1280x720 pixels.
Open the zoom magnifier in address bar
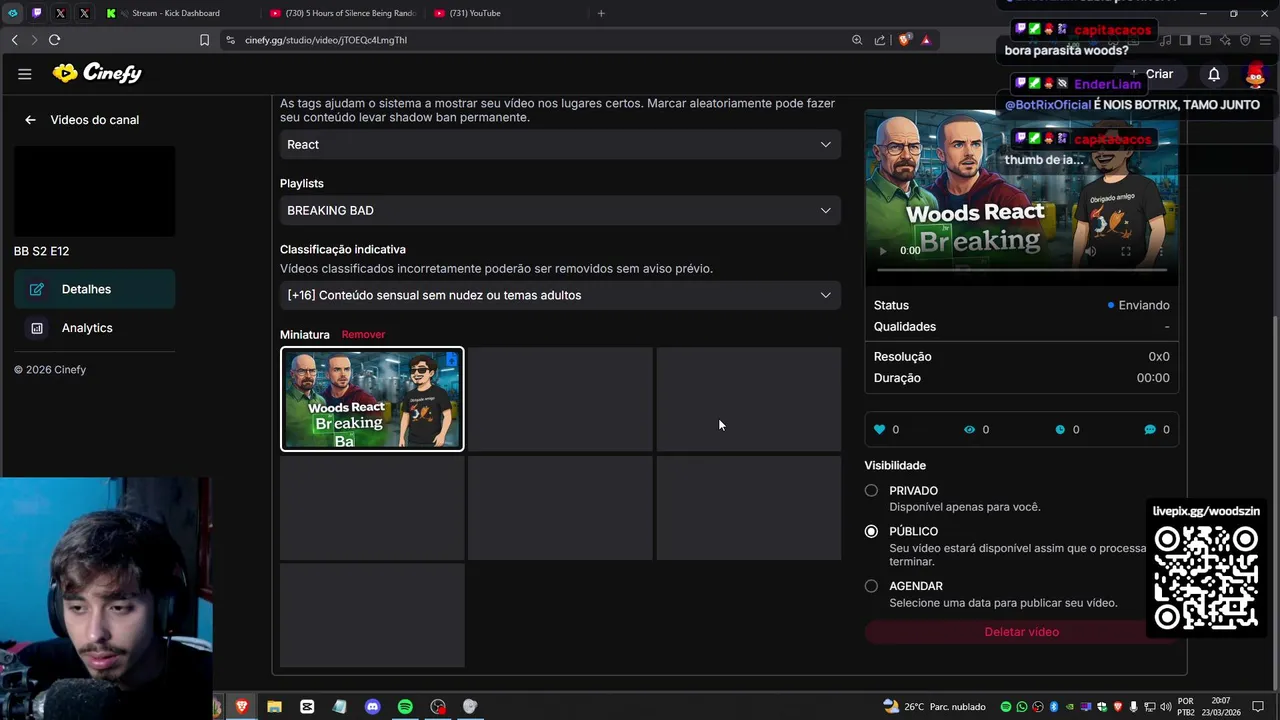pos(857,40)
